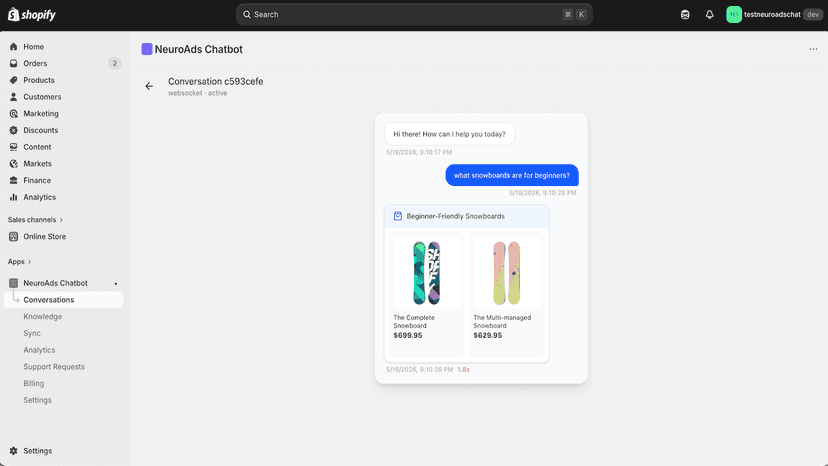Viewport: 828px width, 466px height.
Task: Click the 1.8s response time label
Action: tap(463, 370)
